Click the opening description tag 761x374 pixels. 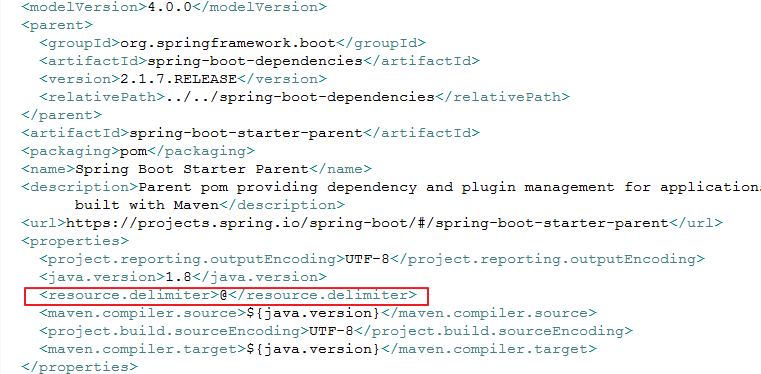point(80,187)
